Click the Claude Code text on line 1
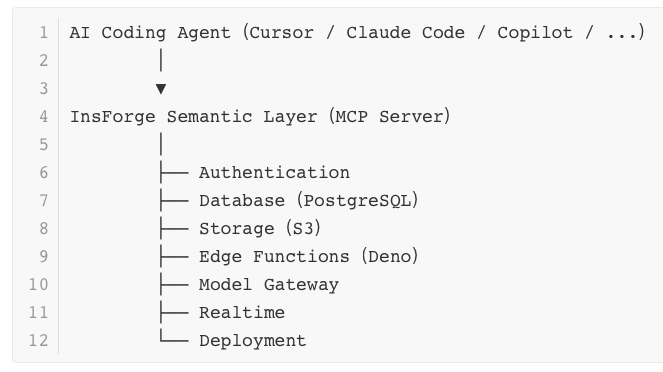The image size is (663, 372). pyautogui.click(x=405, y=33)
